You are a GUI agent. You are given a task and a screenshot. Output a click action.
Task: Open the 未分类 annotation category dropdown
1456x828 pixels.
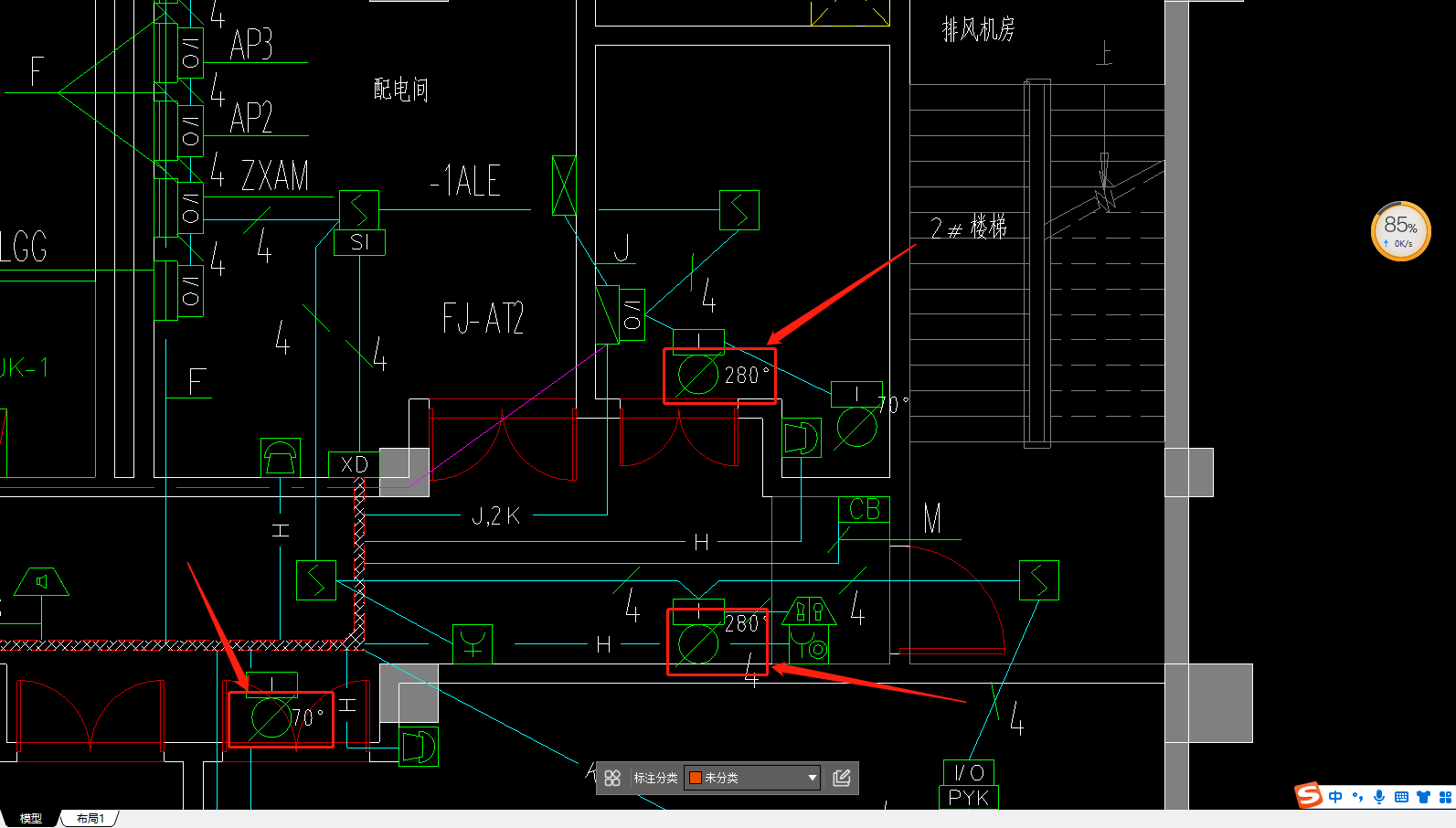pyautogui.click(x=752, y=778)
